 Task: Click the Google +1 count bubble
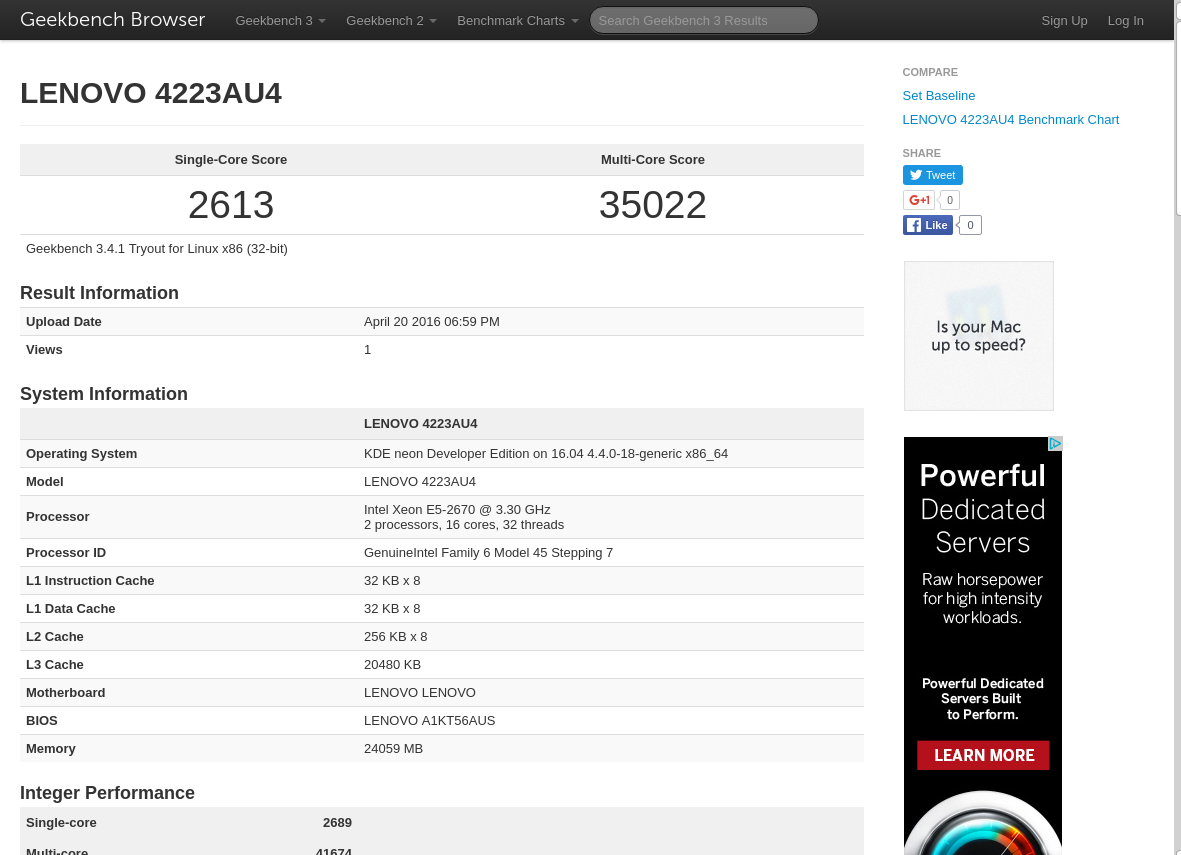950,200
